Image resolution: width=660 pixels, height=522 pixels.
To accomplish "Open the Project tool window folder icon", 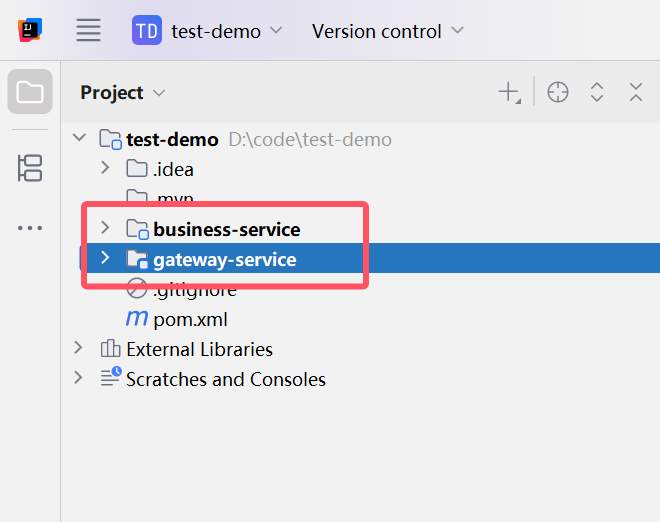I will point(30,93).
